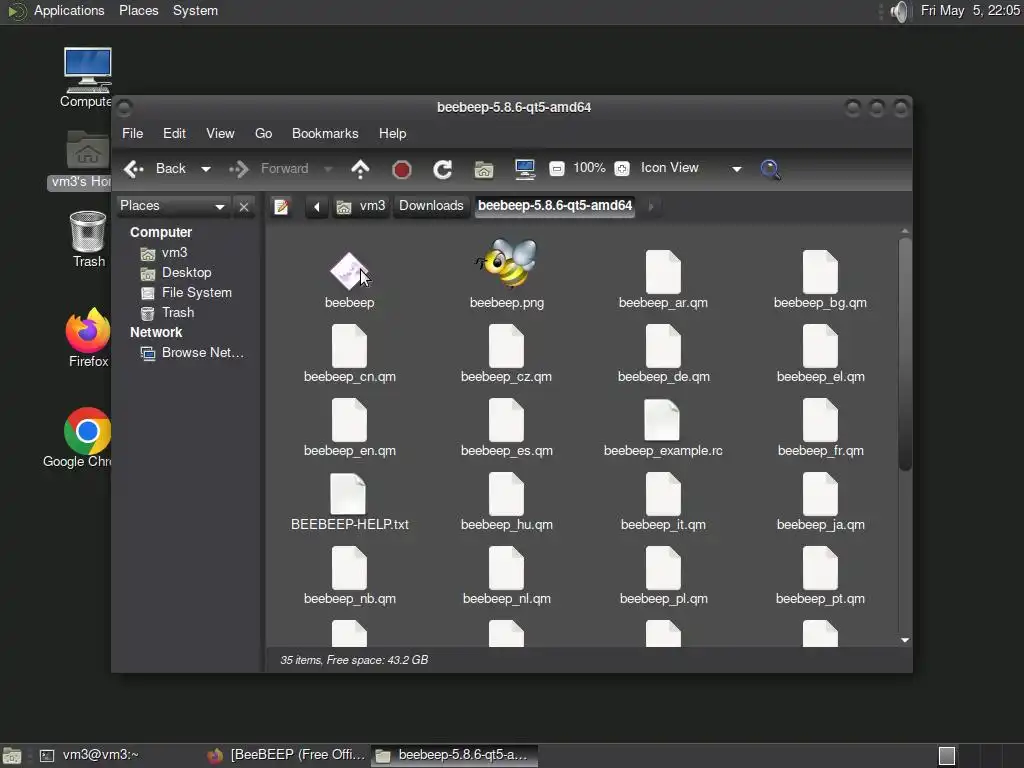Select the beebeep_en.qm file
This screenshot has height=768, width=1024.
tap(349, 427)
